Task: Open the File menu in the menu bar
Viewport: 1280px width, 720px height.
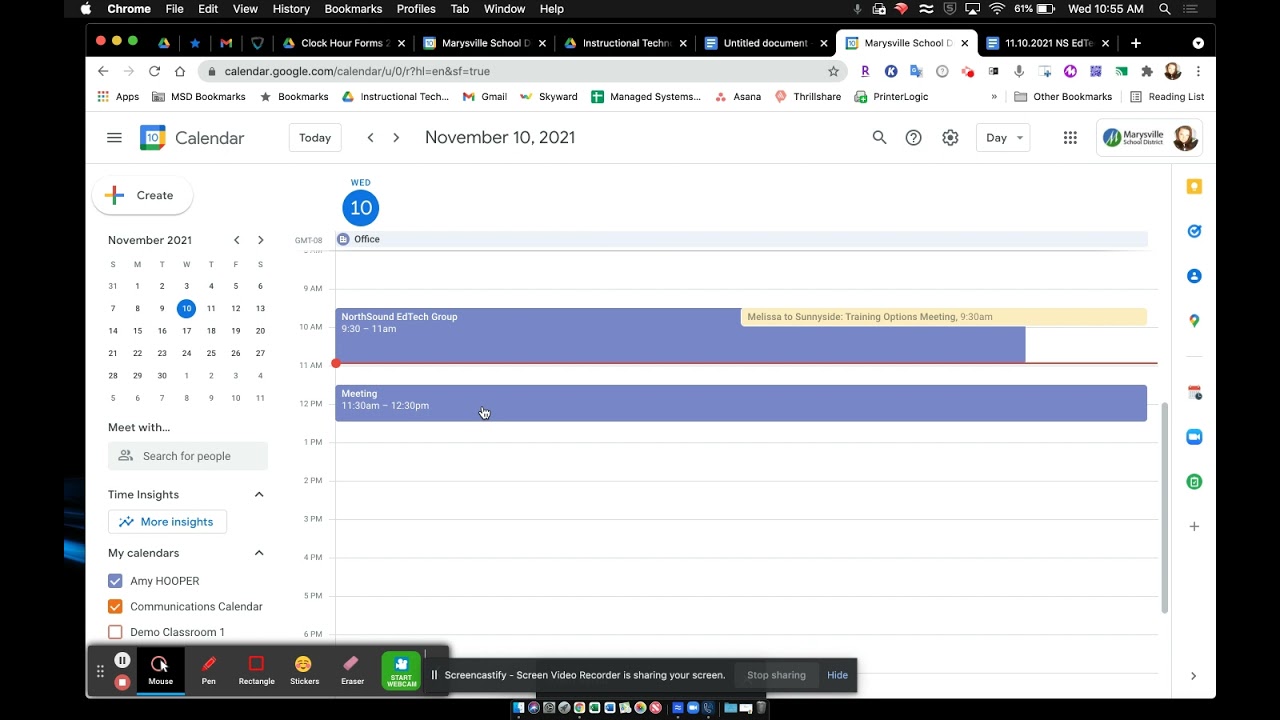Action: 174,9
